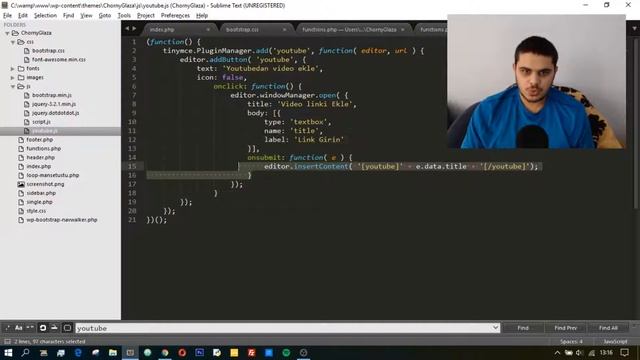Click the footer.php file icon
Image resolution: width=640 pixels, height=360 pixels.
21,140
